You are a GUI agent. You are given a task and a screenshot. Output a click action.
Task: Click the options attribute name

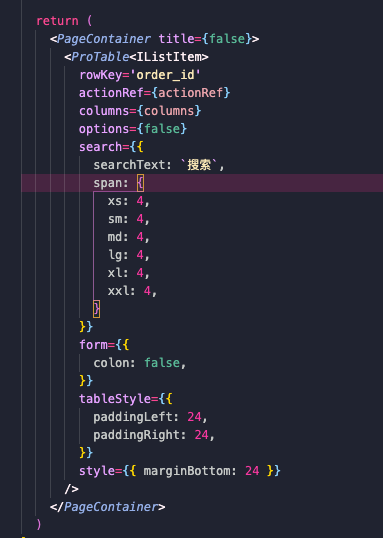click(104, 129)
